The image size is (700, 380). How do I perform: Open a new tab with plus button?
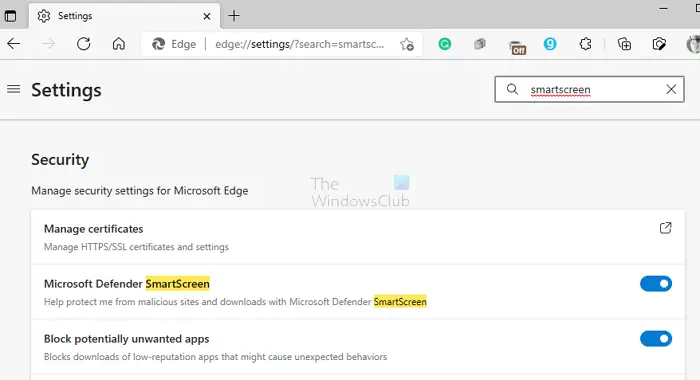[234, 16]
